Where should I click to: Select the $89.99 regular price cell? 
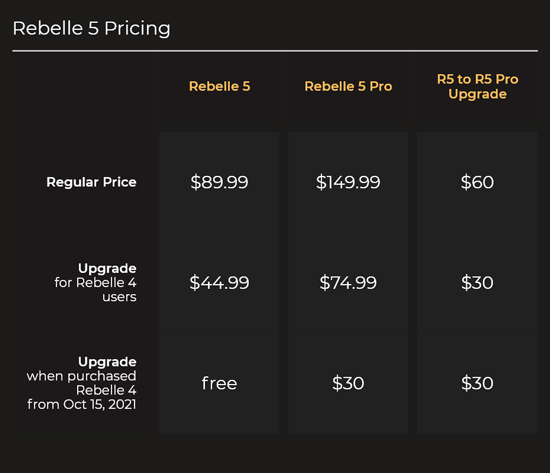[219, 182]
